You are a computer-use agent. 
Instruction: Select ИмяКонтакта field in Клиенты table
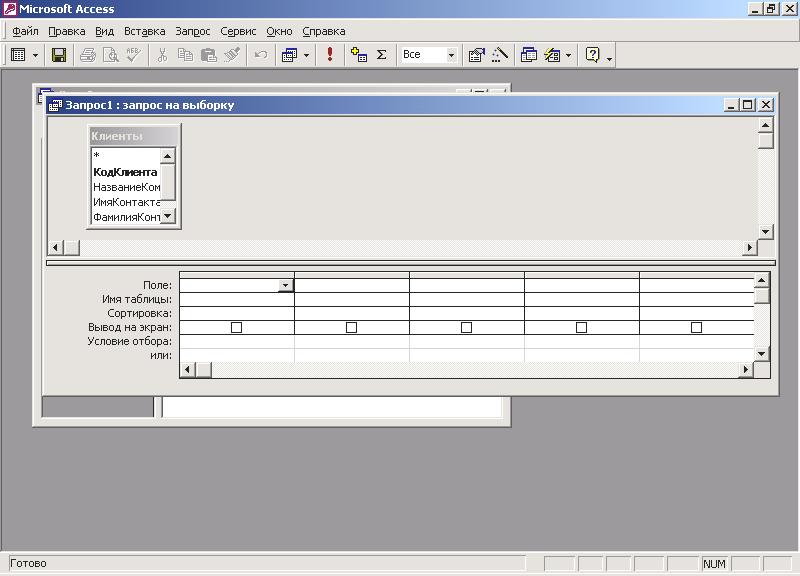coord(126,202)
